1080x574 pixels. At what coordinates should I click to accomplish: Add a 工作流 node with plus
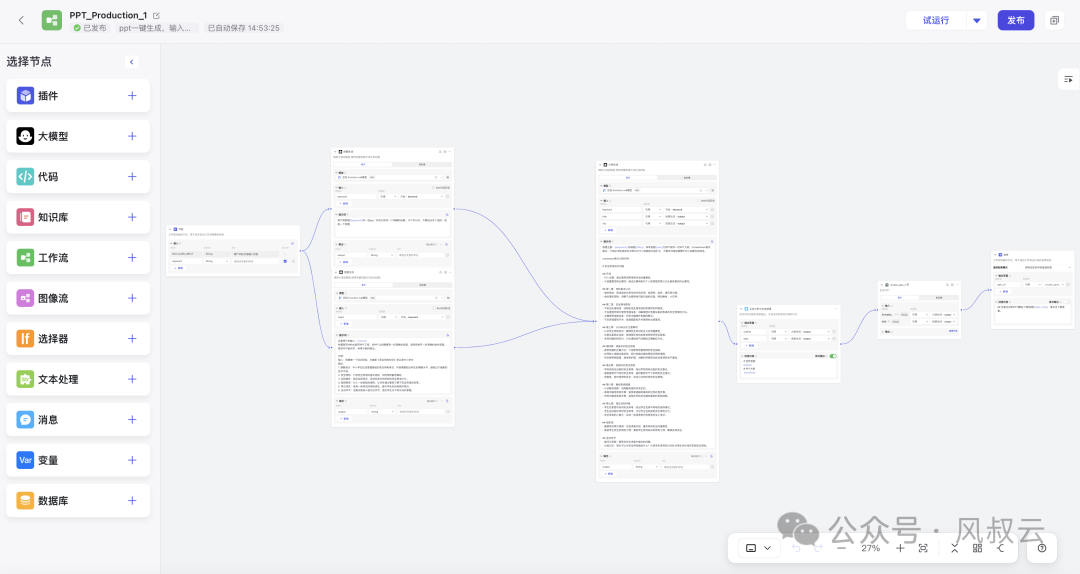pyautogui.click(x=132, y=258)
